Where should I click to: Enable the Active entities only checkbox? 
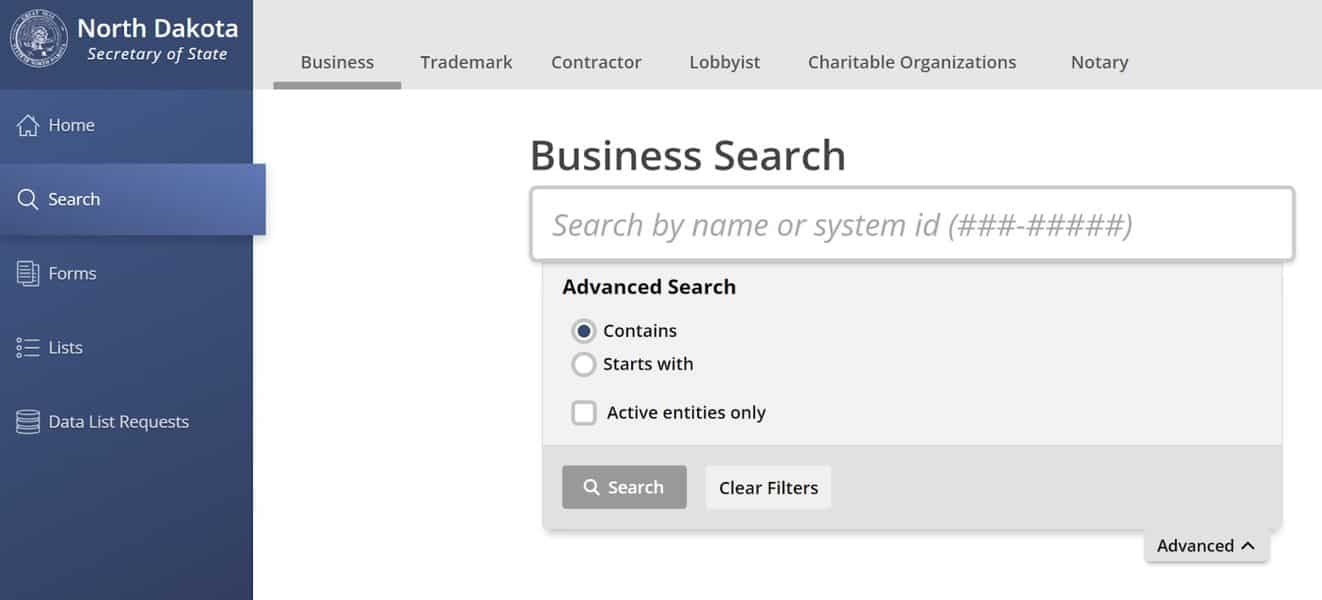(584, 412)
